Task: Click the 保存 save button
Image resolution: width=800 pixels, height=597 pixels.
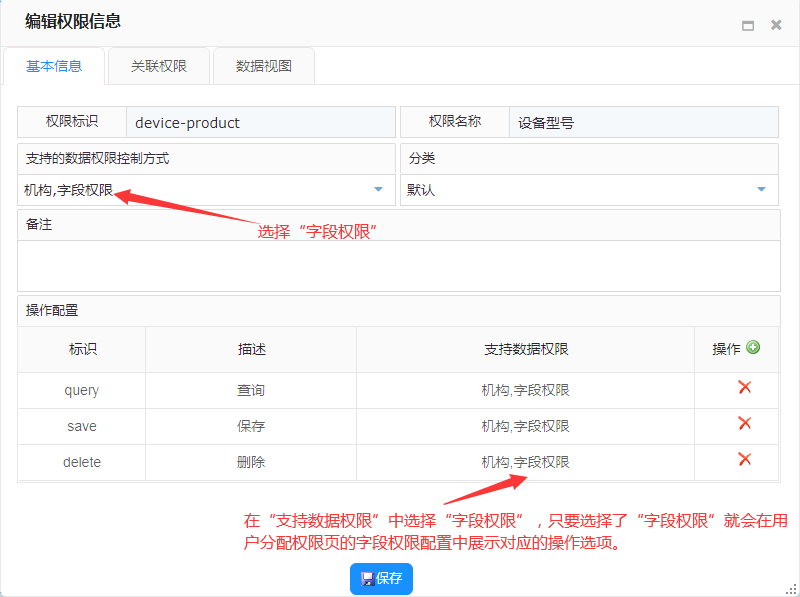Action: pyautogui.click(x=381, y=578)
